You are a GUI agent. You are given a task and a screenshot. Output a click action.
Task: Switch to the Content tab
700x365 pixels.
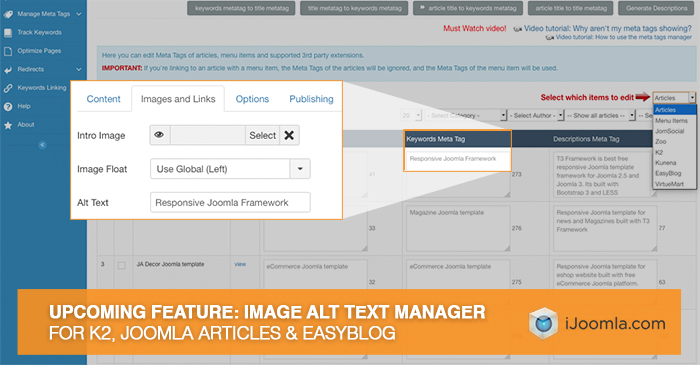coord(104,99)
